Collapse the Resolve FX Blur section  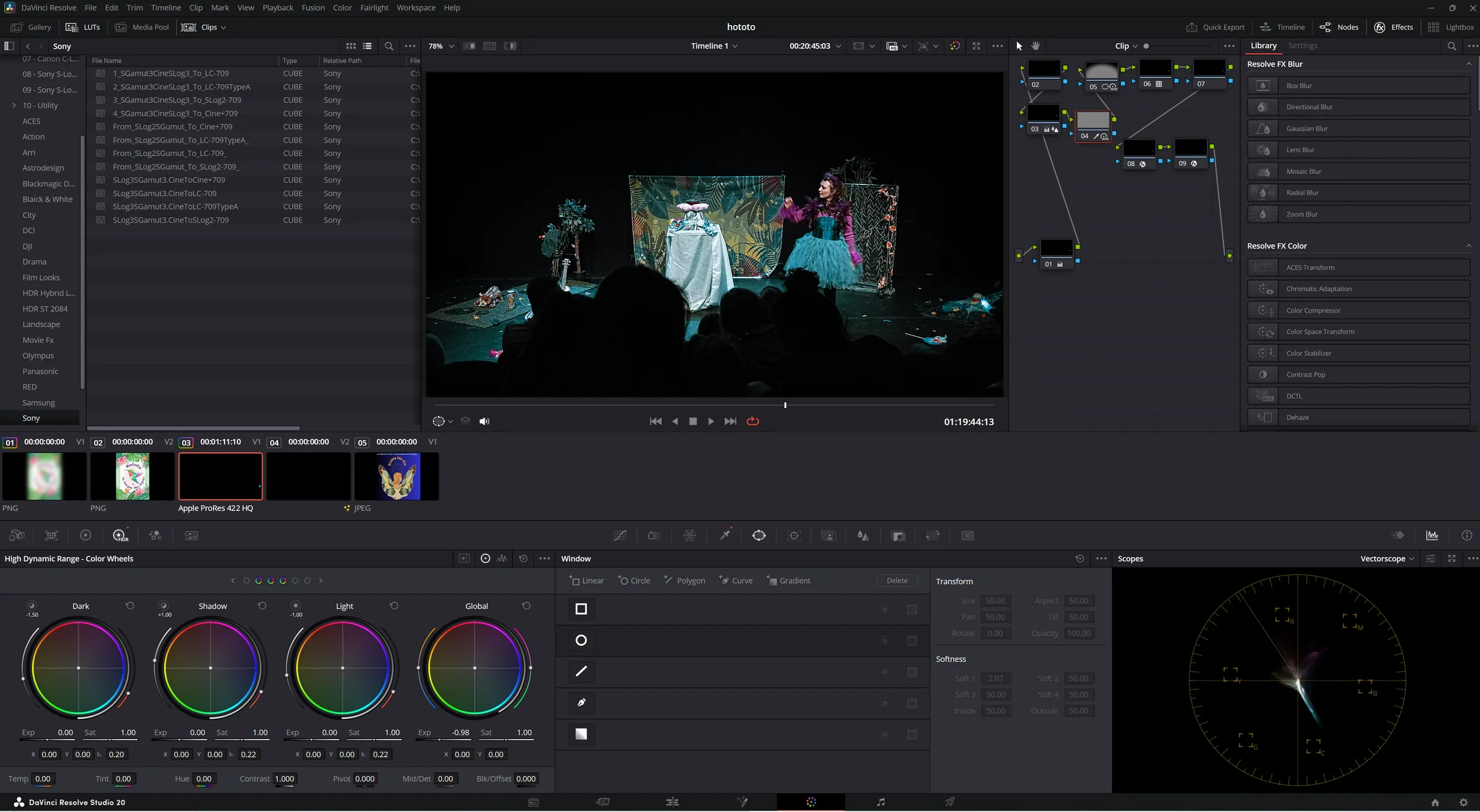1468,64
